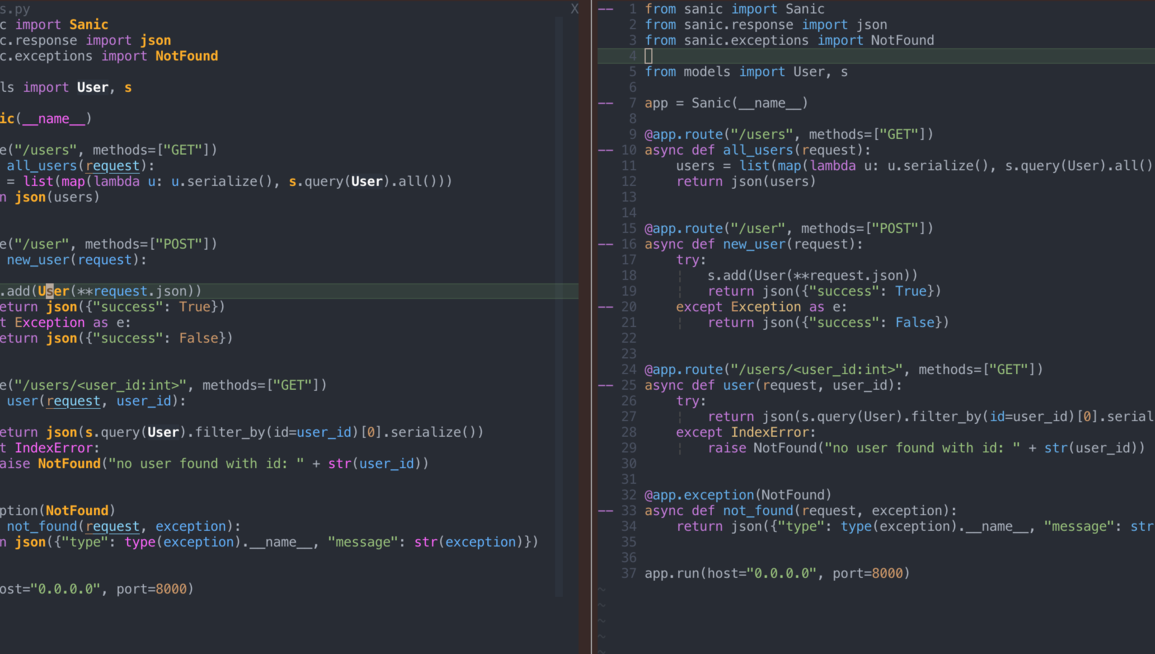Viewport: 1155px width, 654px height.
Task: Toggle fold marker beside line 7
Action: (605, 103)
